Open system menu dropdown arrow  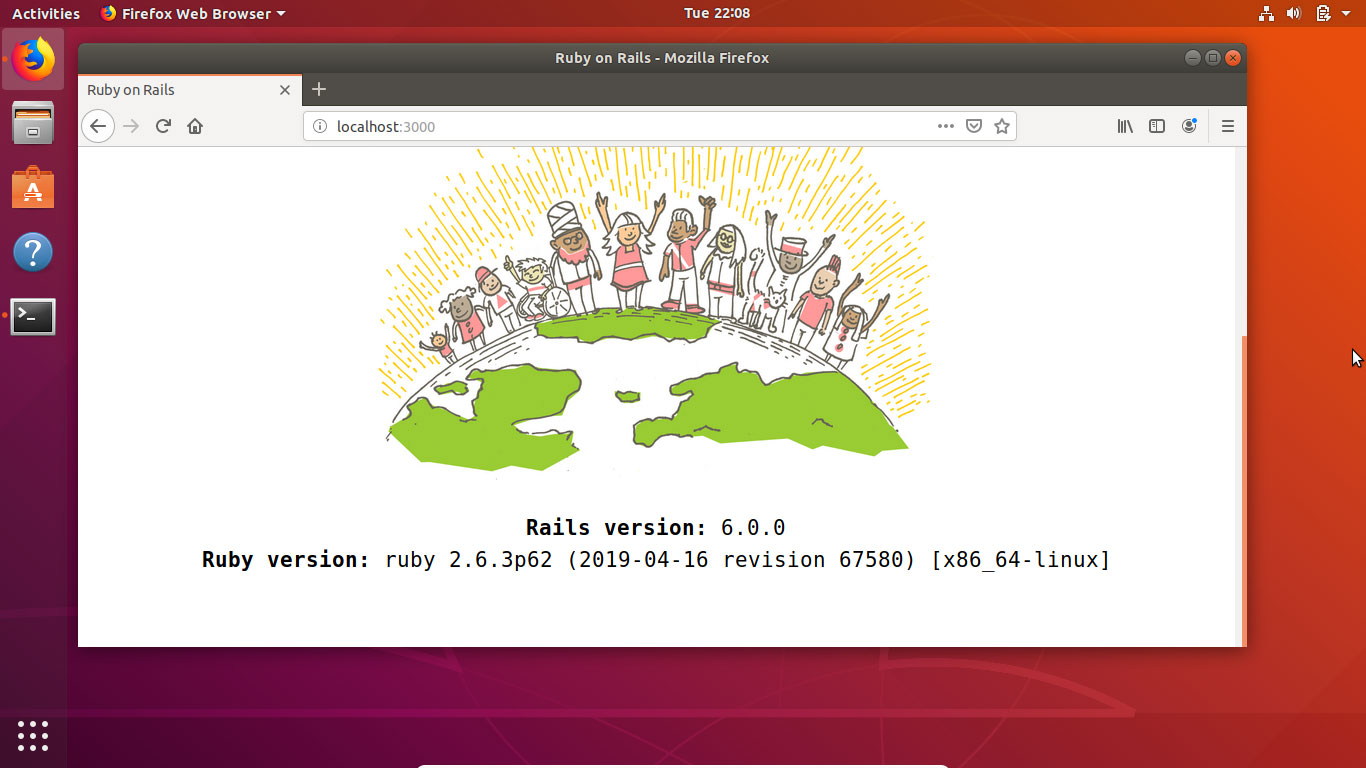pyautogui.click(x=1347, y=13)
